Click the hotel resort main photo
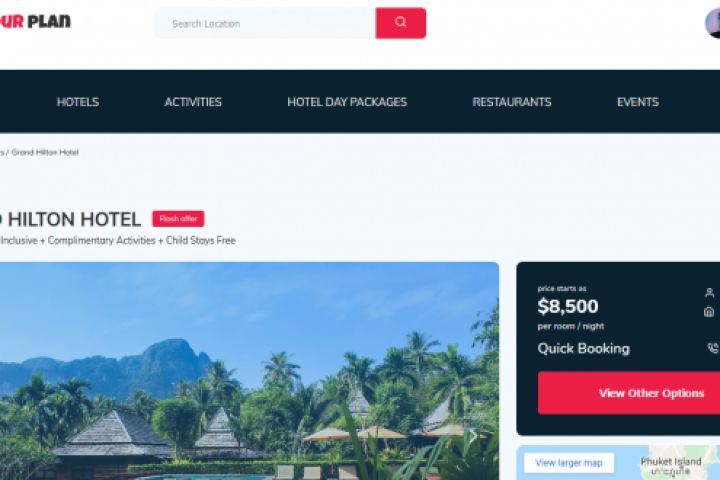Viewport: 720px width, 480px height. pos(249,371)
